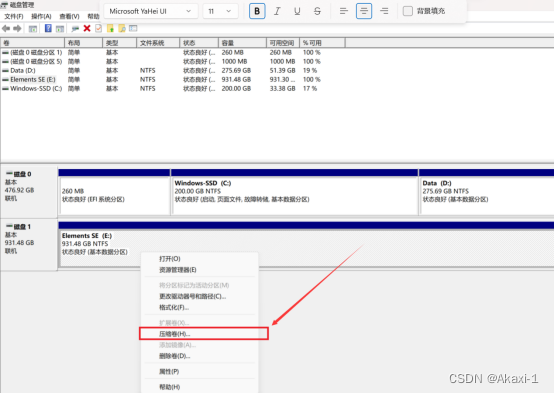Click the list view settings toolbar icon

click(x=133, y=28)
